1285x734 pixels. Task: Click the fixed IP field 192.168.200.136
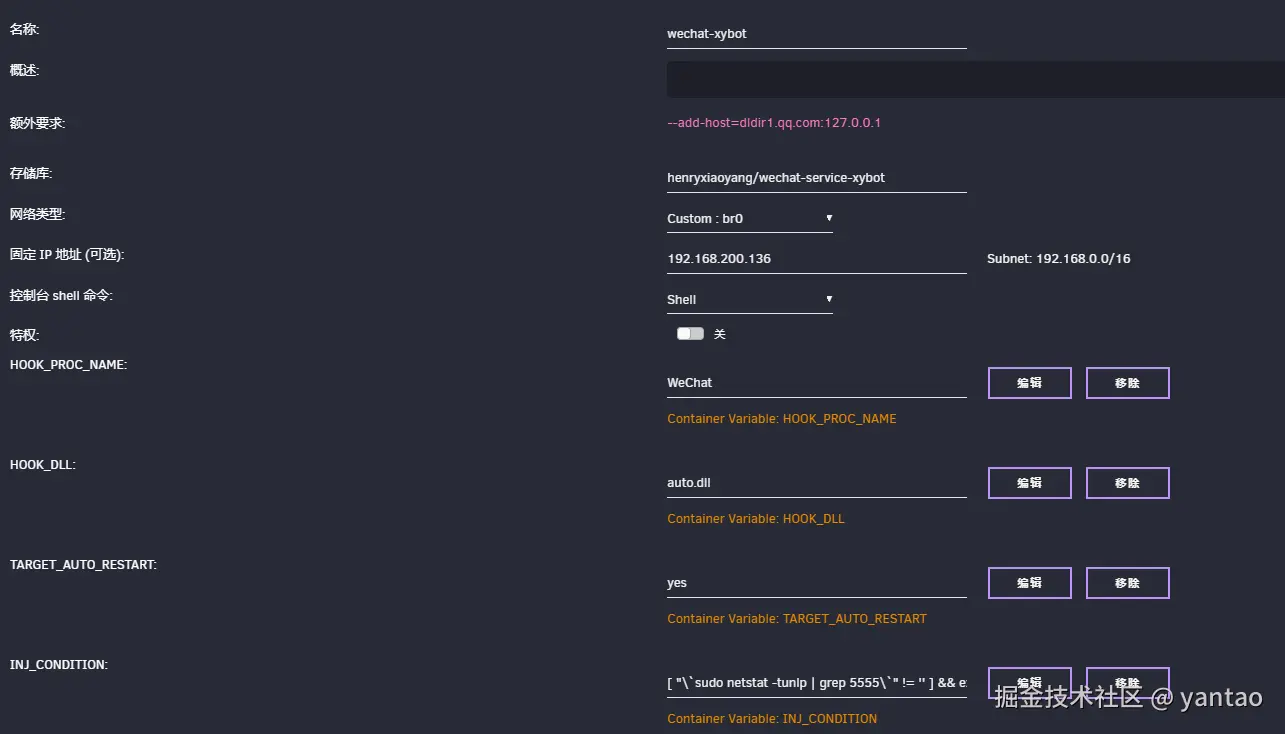pyautogui.click(x=816, y=259)
